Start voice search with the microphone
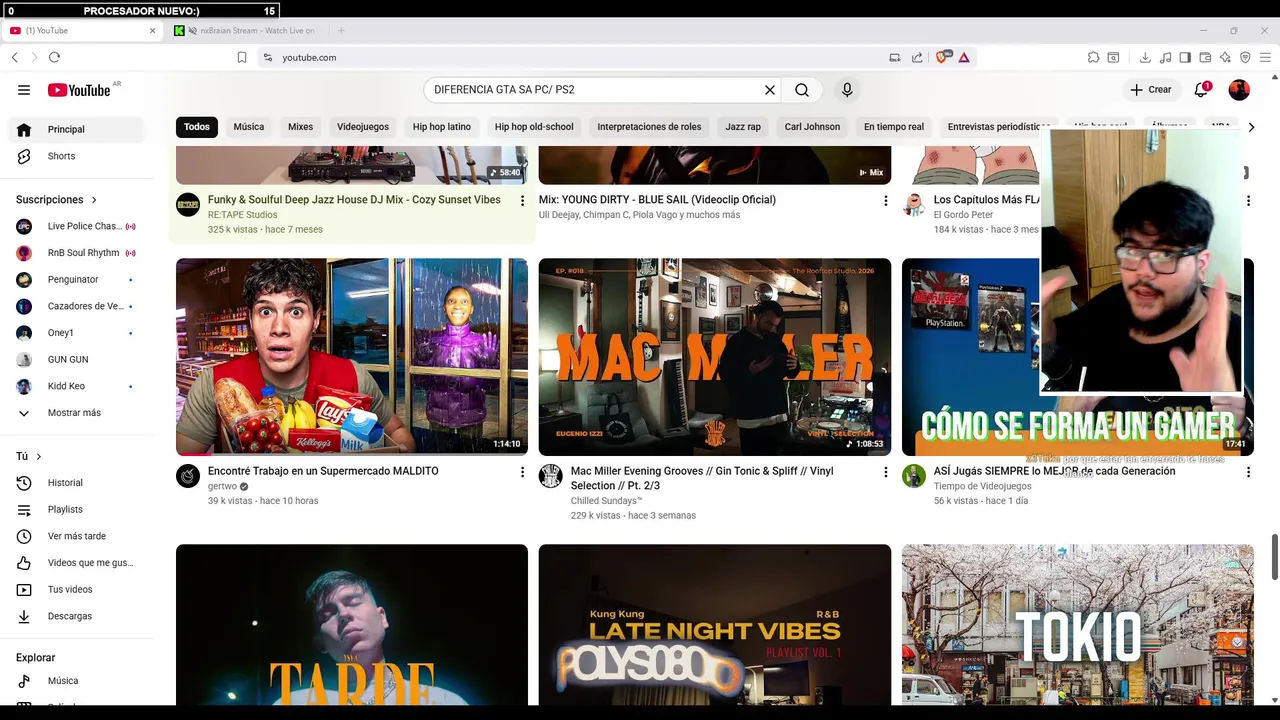This screenshot has width=1280, height=720. (x=847, y=90)
